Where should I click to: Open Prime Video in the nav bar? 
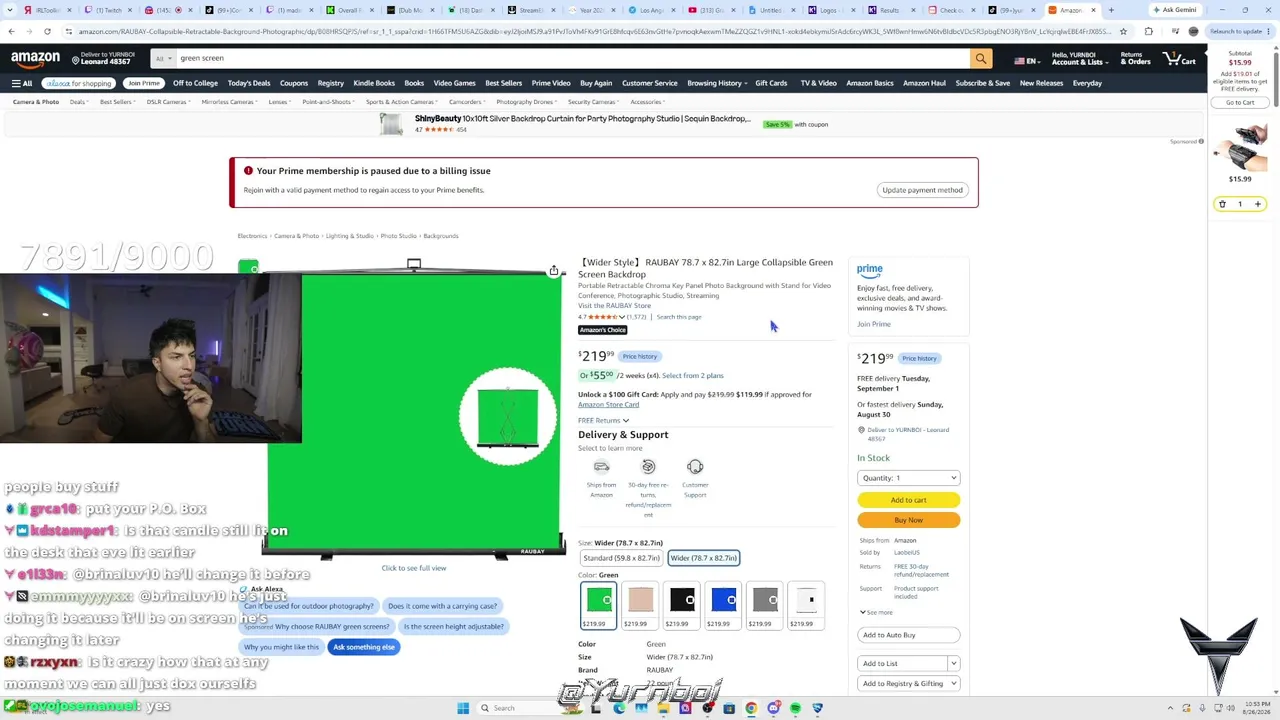(x=551, y=83)
